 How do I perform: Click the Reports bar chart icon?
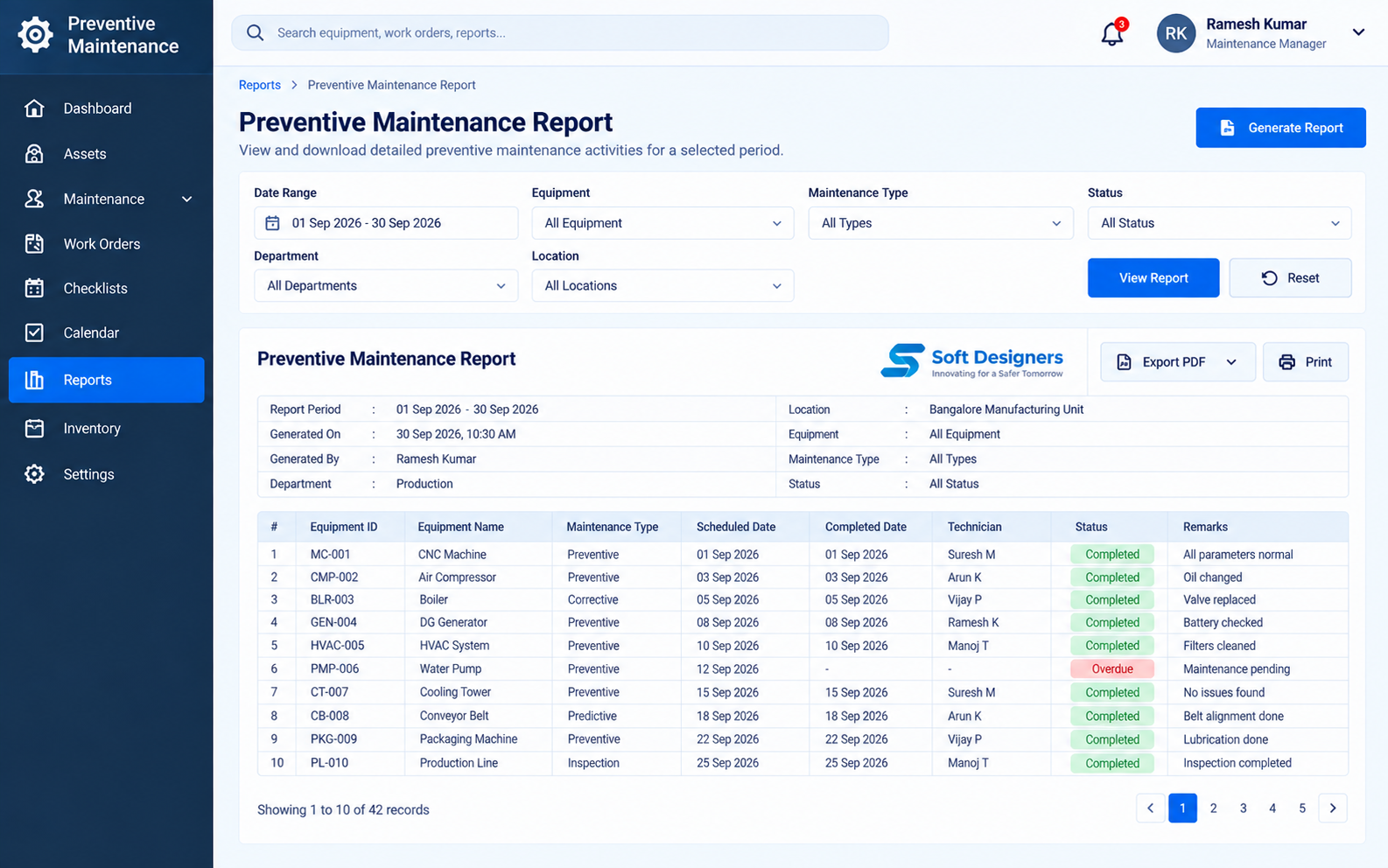click(x=34, y=380)
